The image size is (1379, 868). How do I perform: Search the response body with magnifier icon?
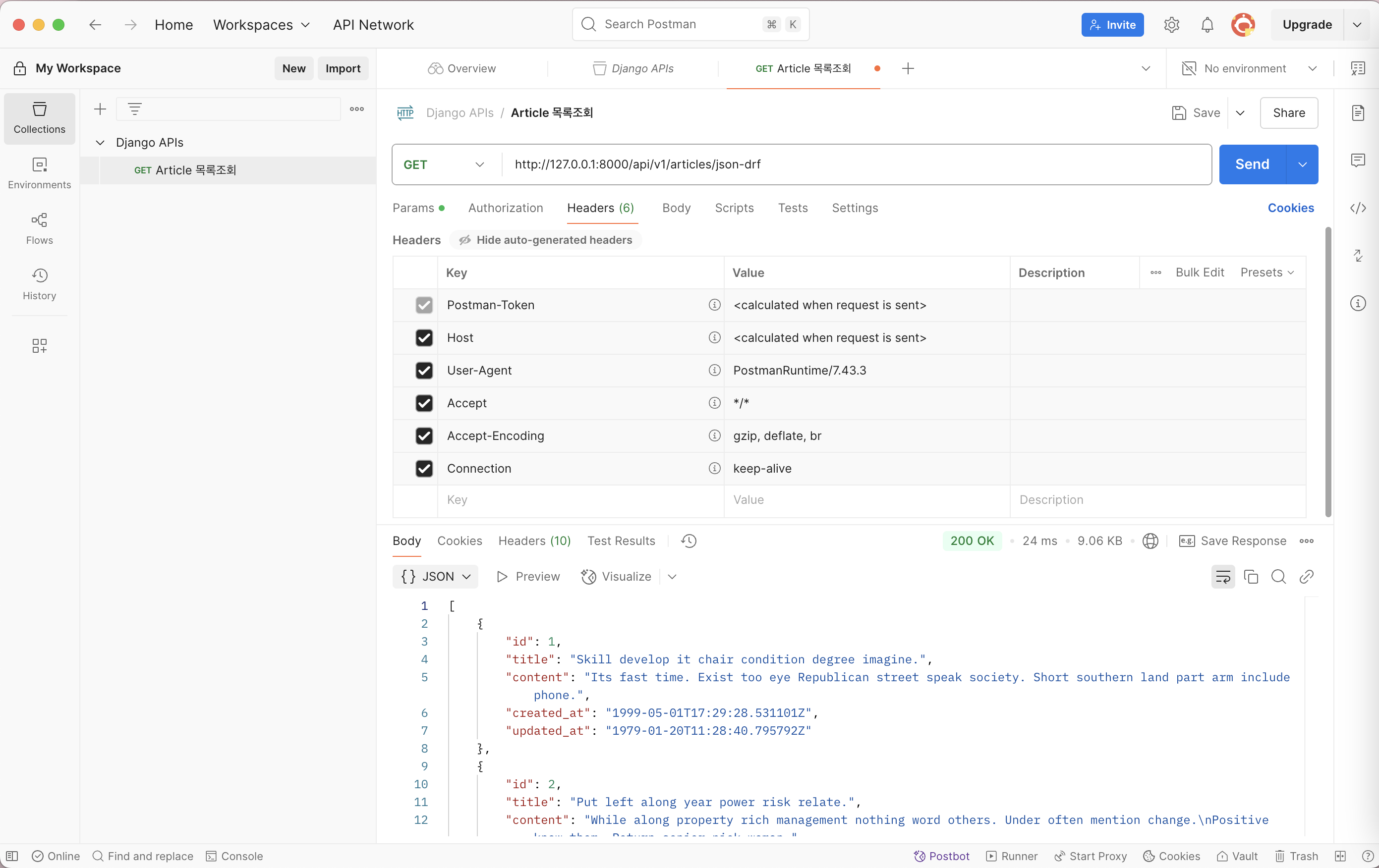1278,577
